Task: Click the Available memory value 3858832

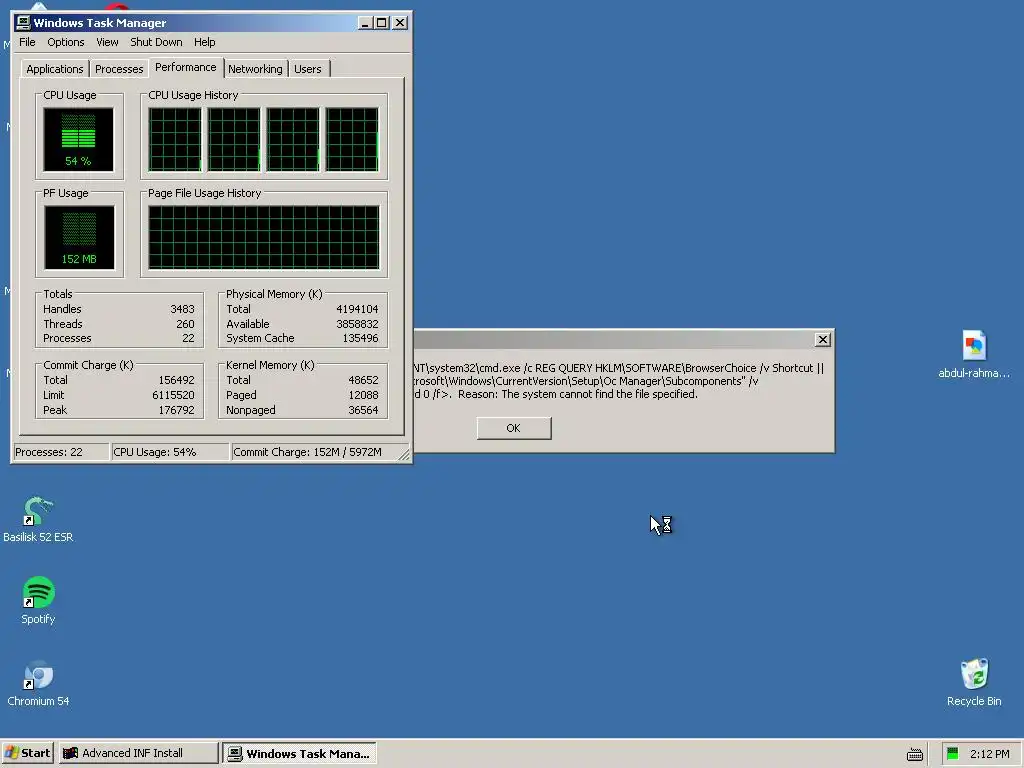Action: pos(357,324)
